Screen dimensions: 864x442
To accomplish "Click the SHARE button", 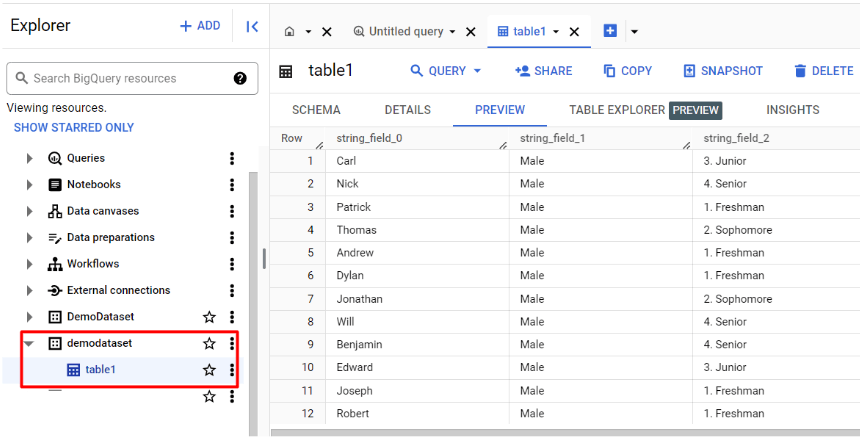I will click(x=543, y=71).
